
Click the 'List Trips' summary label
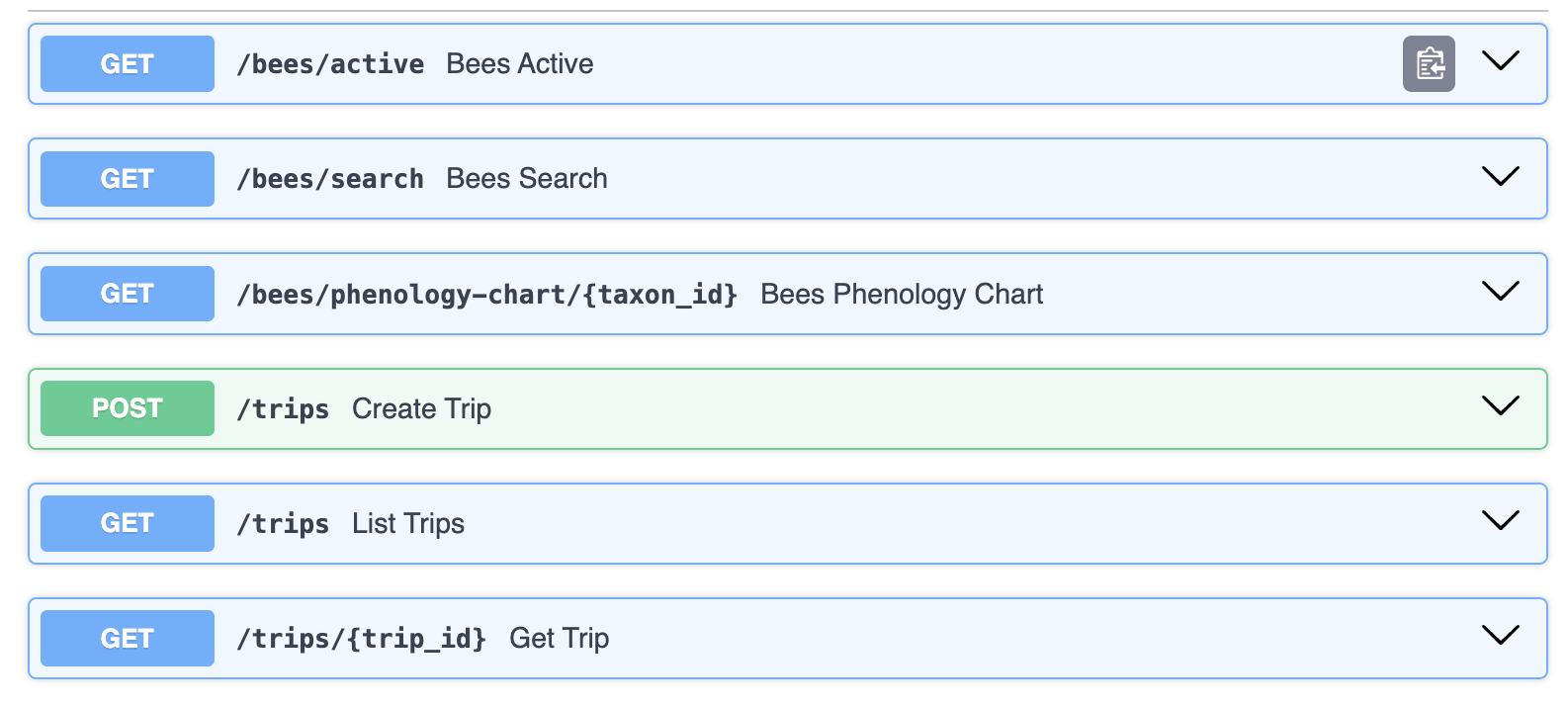[x=407, y=523]
